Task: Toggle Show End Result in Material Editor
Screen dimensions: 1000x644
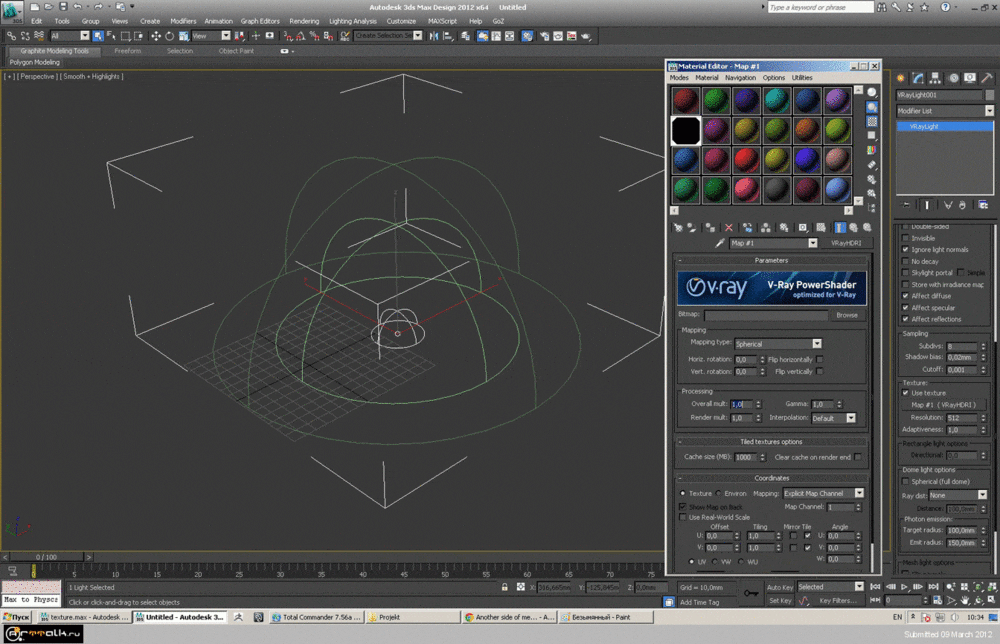Action: point(840,228)
